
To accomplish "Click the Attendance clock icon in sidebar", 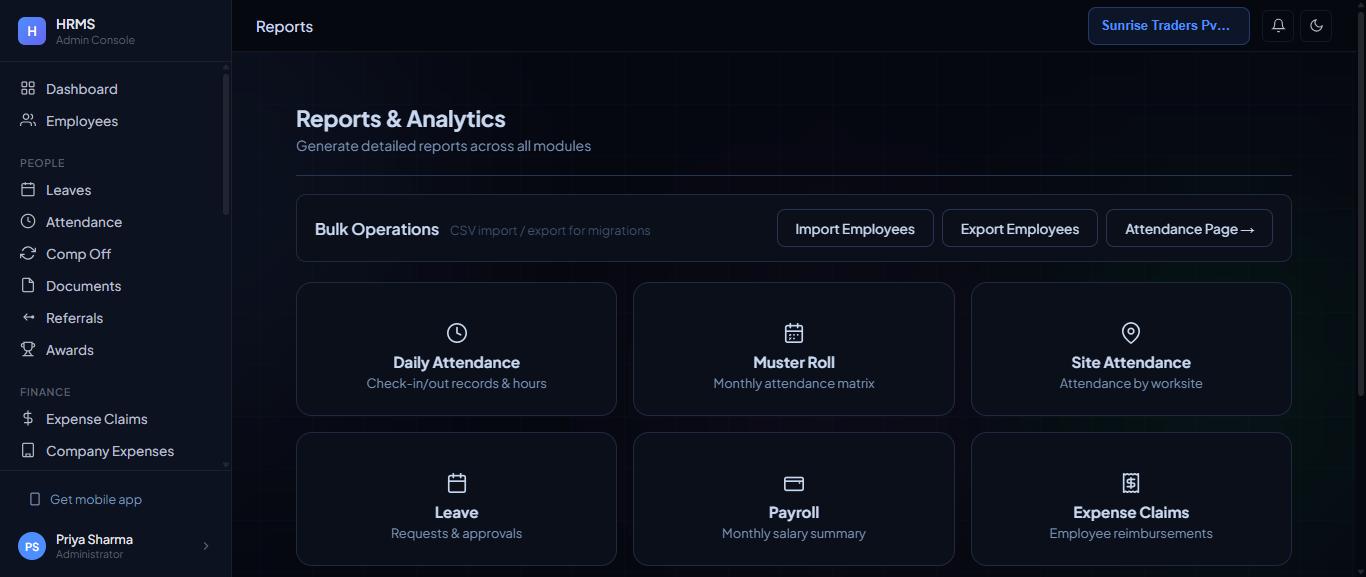I will click(28, 222).
